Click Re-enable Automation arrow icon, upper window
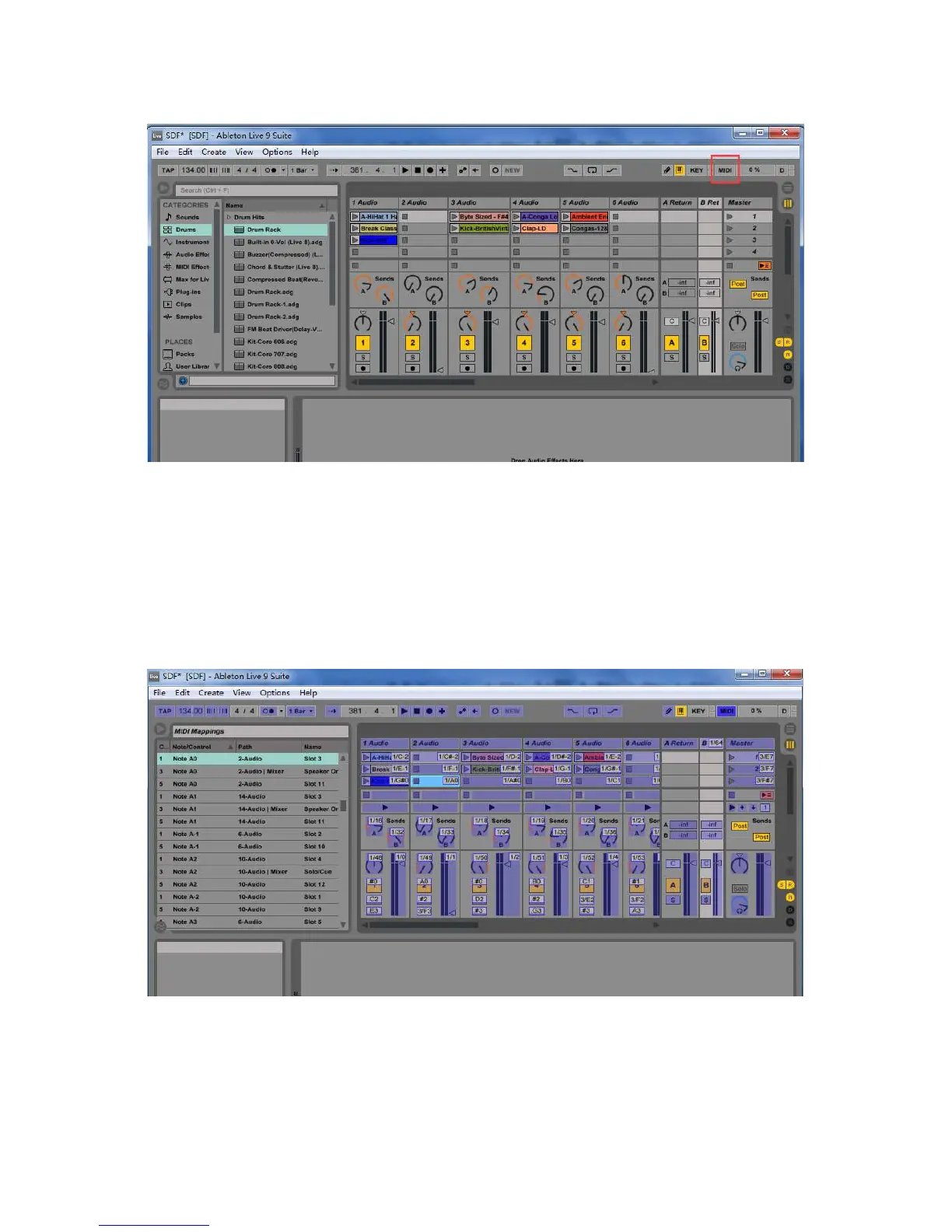This screenshot has height=1232, width=952. (475, 170)
